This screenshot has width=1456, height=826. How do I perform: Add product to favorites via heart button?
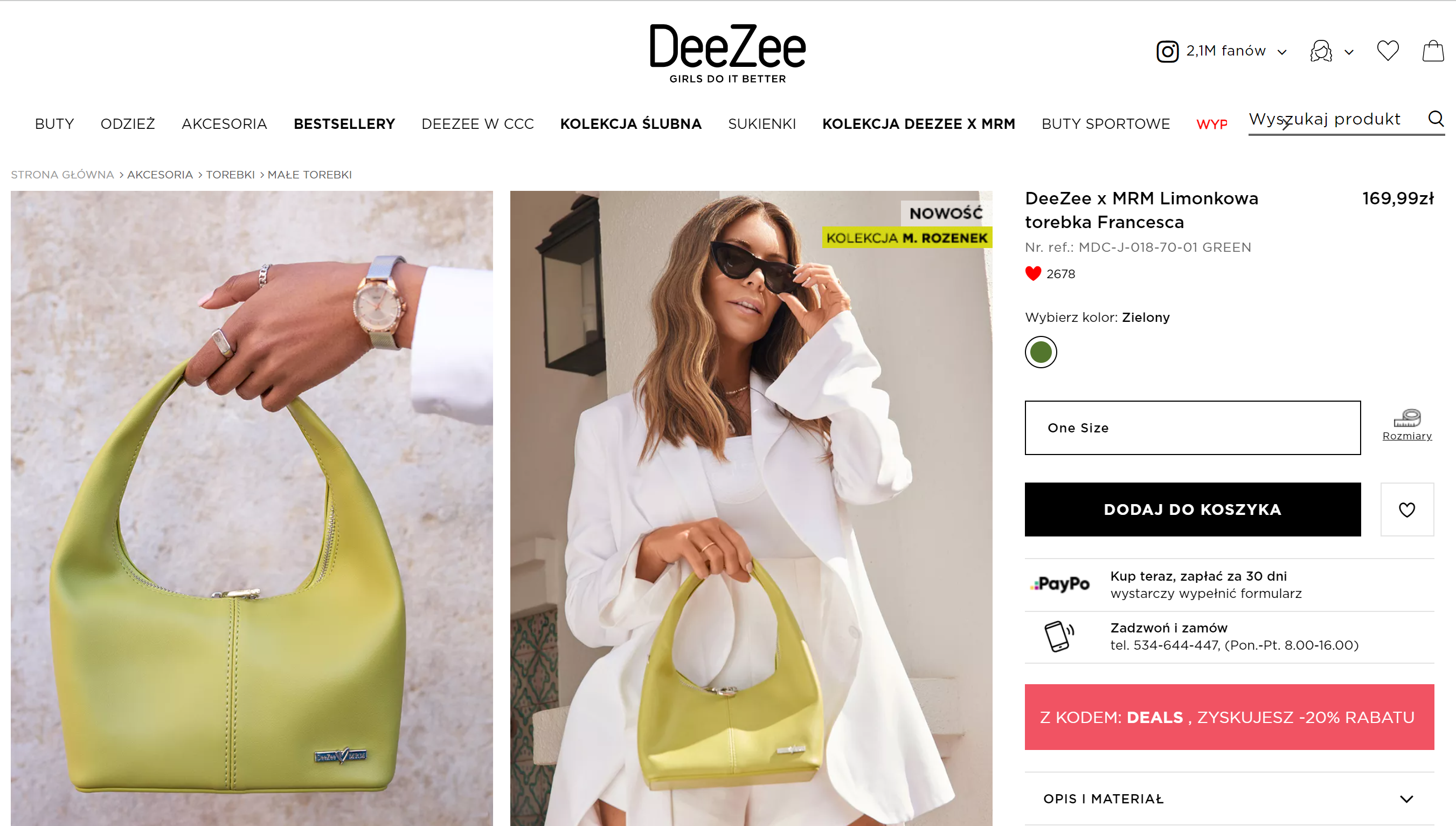pyautogui.click(x=1406, y=510)
